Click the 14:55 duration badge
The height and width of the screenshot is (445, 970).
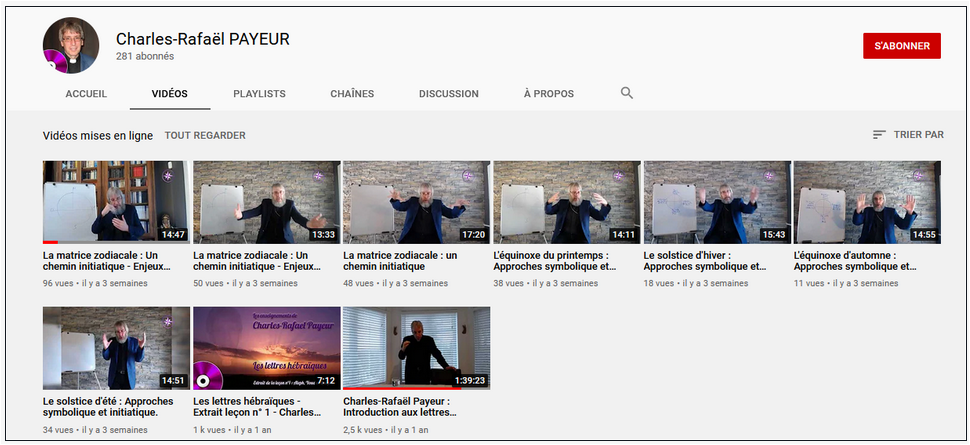(924, 235)
